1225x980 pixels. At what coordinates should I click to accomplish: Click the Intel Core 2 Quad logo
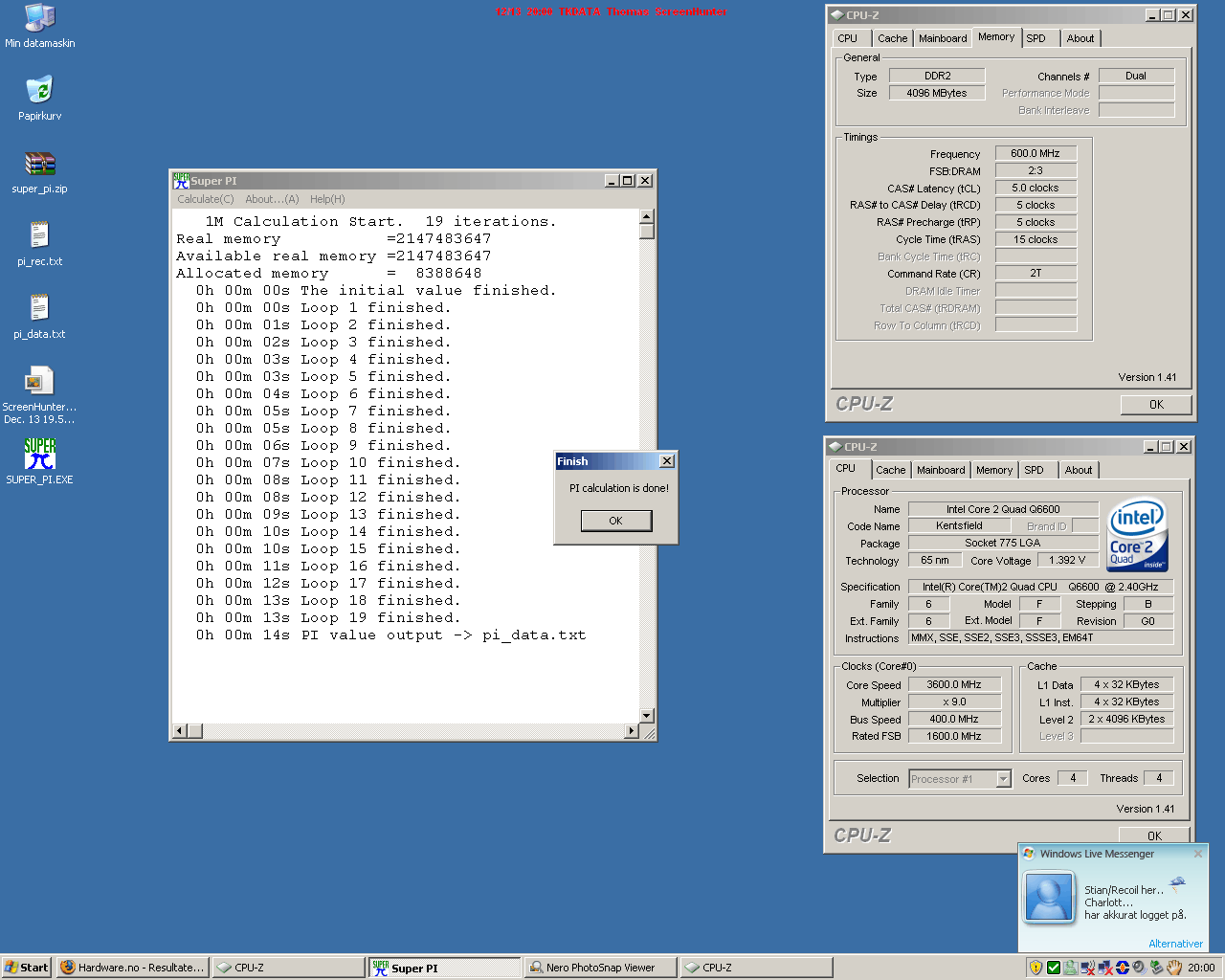click(x=1137, y=536)
